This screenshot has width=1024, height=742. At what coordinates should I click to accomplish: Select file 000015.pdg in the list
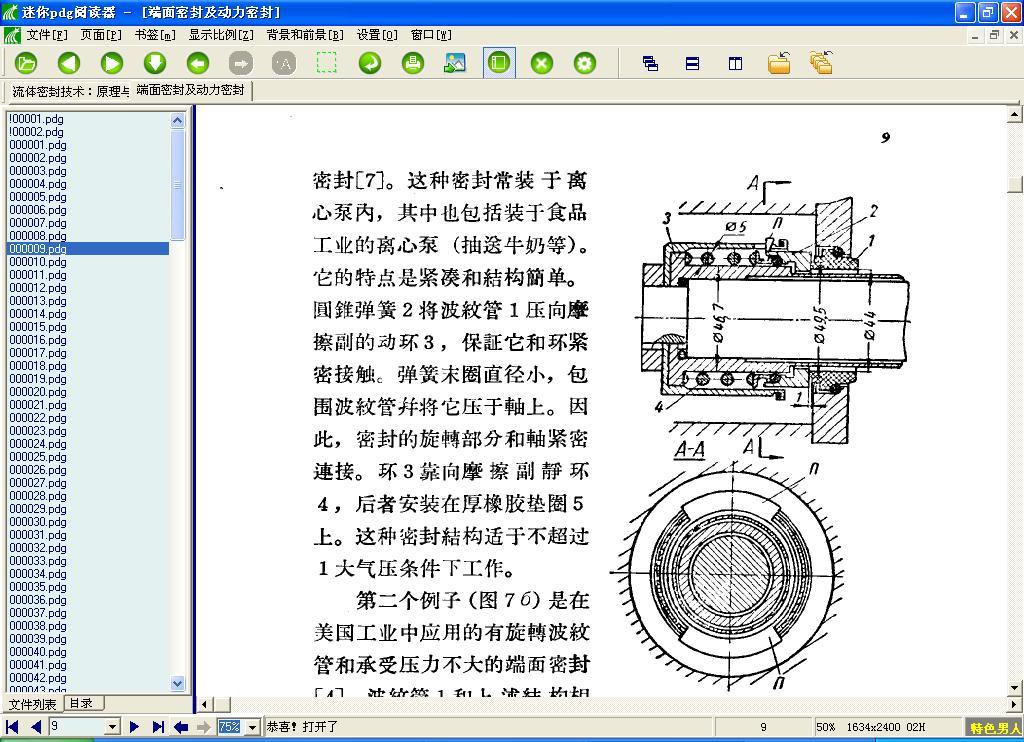click(38, 327)
